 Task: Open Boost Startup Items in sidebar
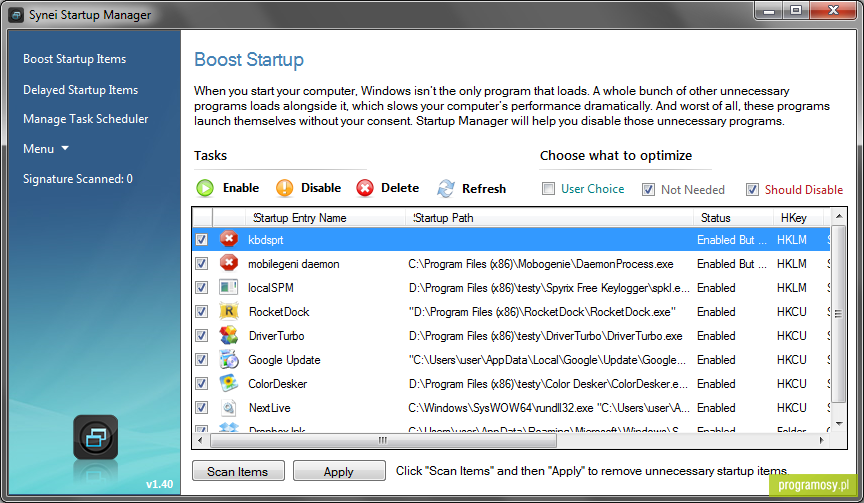coord(74,59)
